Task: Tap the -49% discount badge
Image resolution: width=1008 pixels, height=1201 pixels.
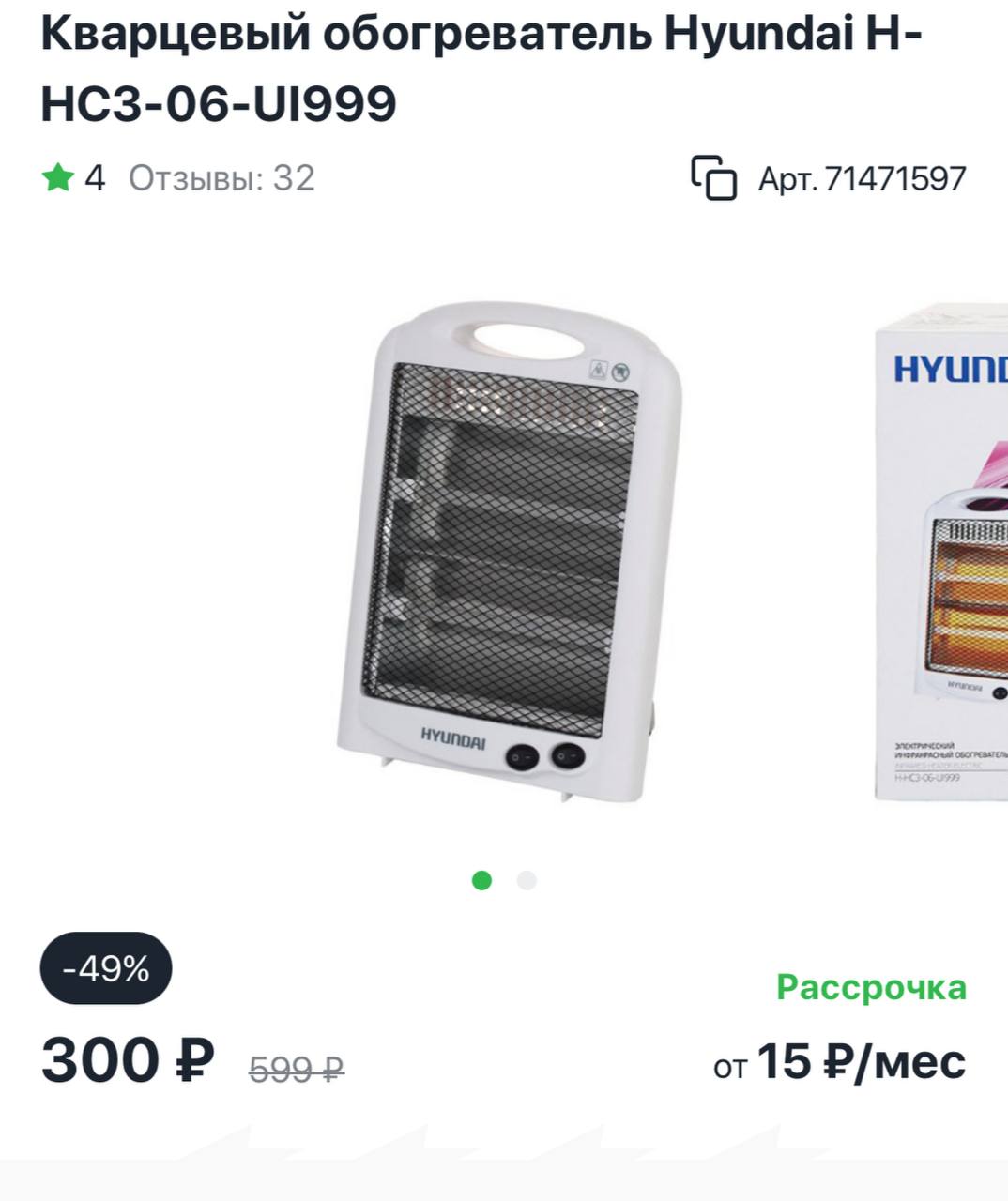Action: coord(106,967)
